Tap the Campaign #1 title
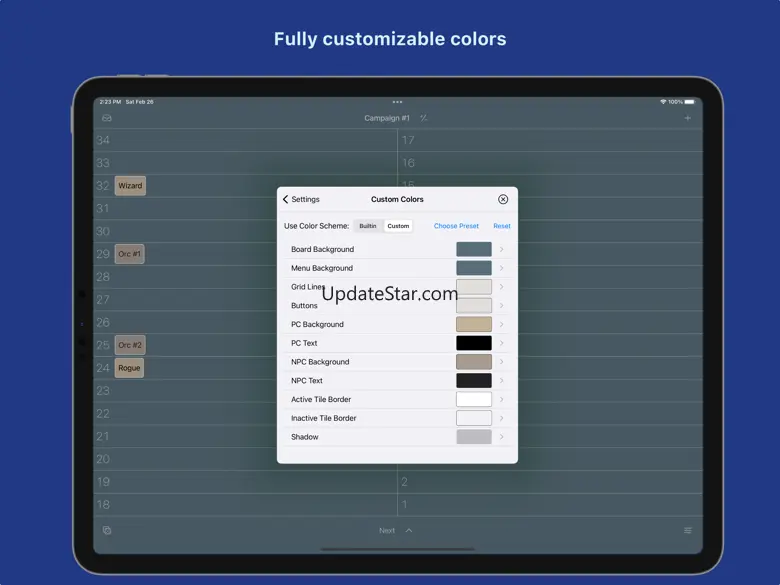Screen dimensions: 780x585 coord(387,118)
